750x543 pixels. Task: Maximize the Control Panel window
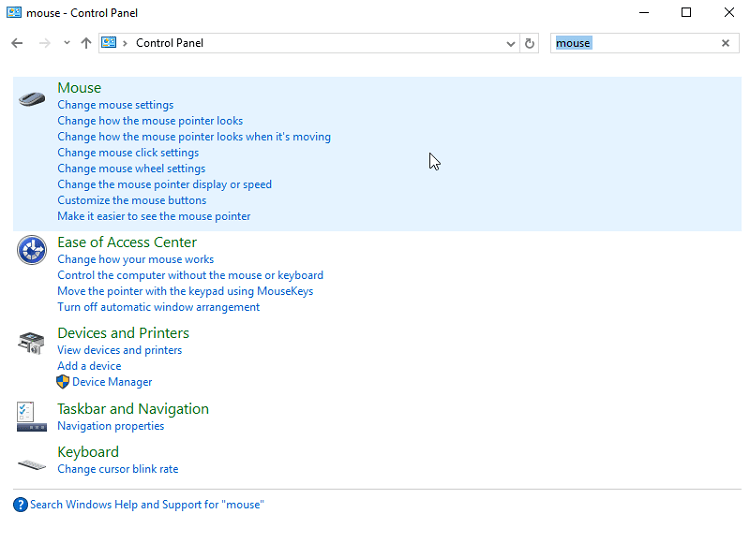[x=686, y=12]
